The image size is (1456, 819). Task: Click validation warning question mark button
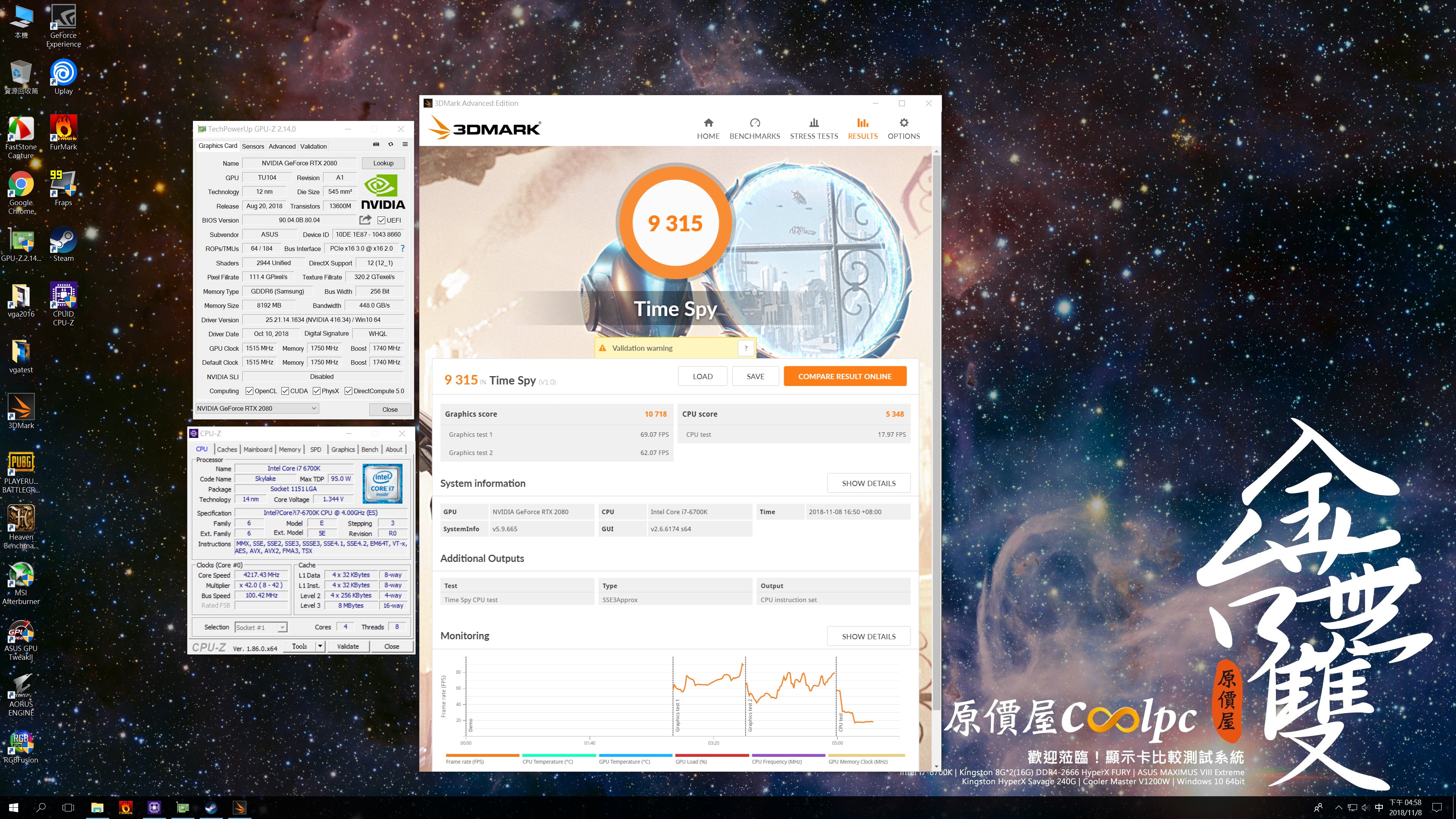click(x=746, y=348)
